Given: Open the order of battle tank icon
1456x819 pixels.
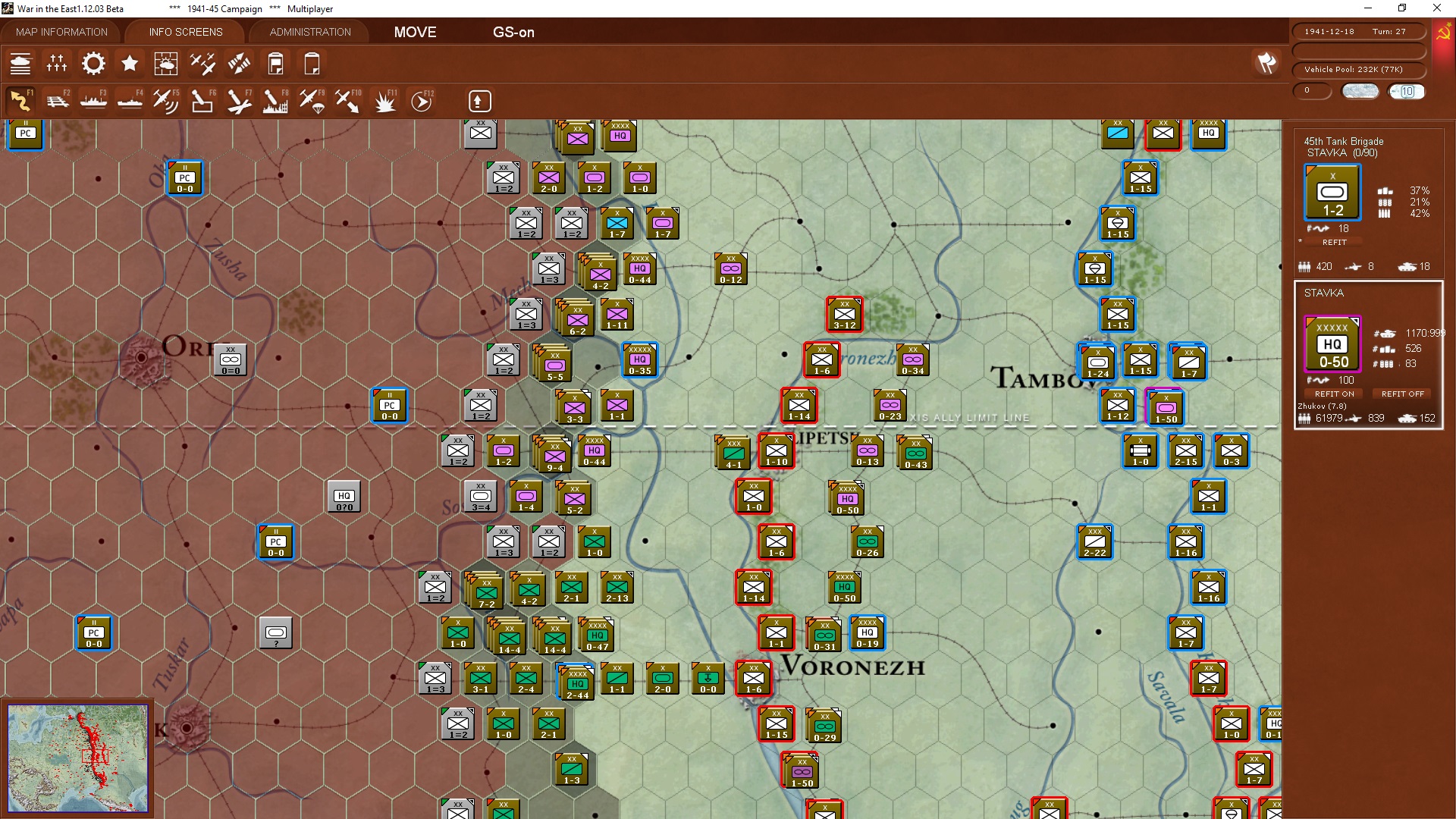Looking at the screenshot, I should pyautogui.click(x=20, y=64).
